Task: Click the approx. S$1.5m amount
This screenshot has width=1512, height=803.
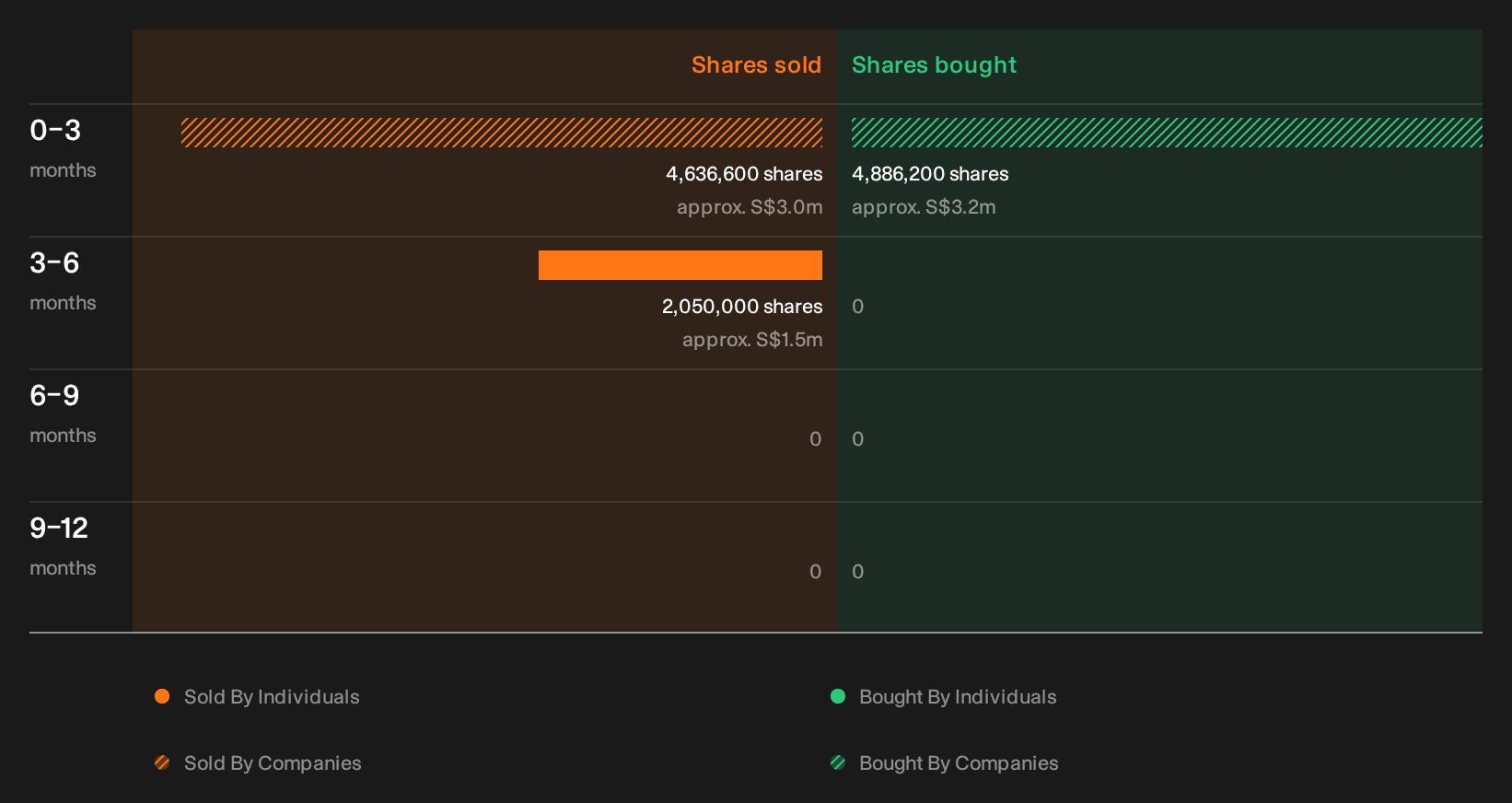Action: (x=752, y=340)
